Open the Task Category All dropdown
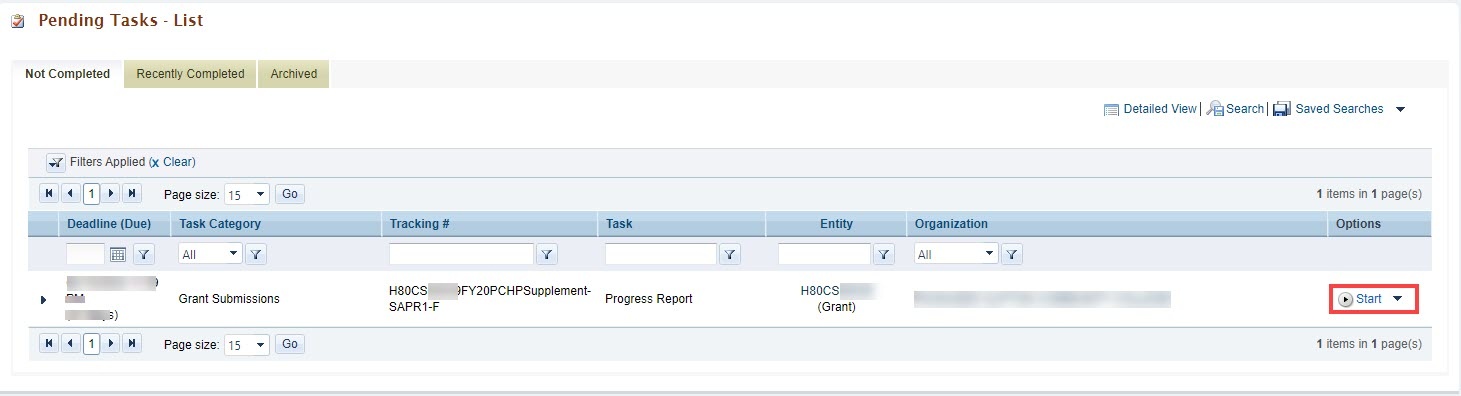This screenshot has height=396, width=1461. click(210, 255)
